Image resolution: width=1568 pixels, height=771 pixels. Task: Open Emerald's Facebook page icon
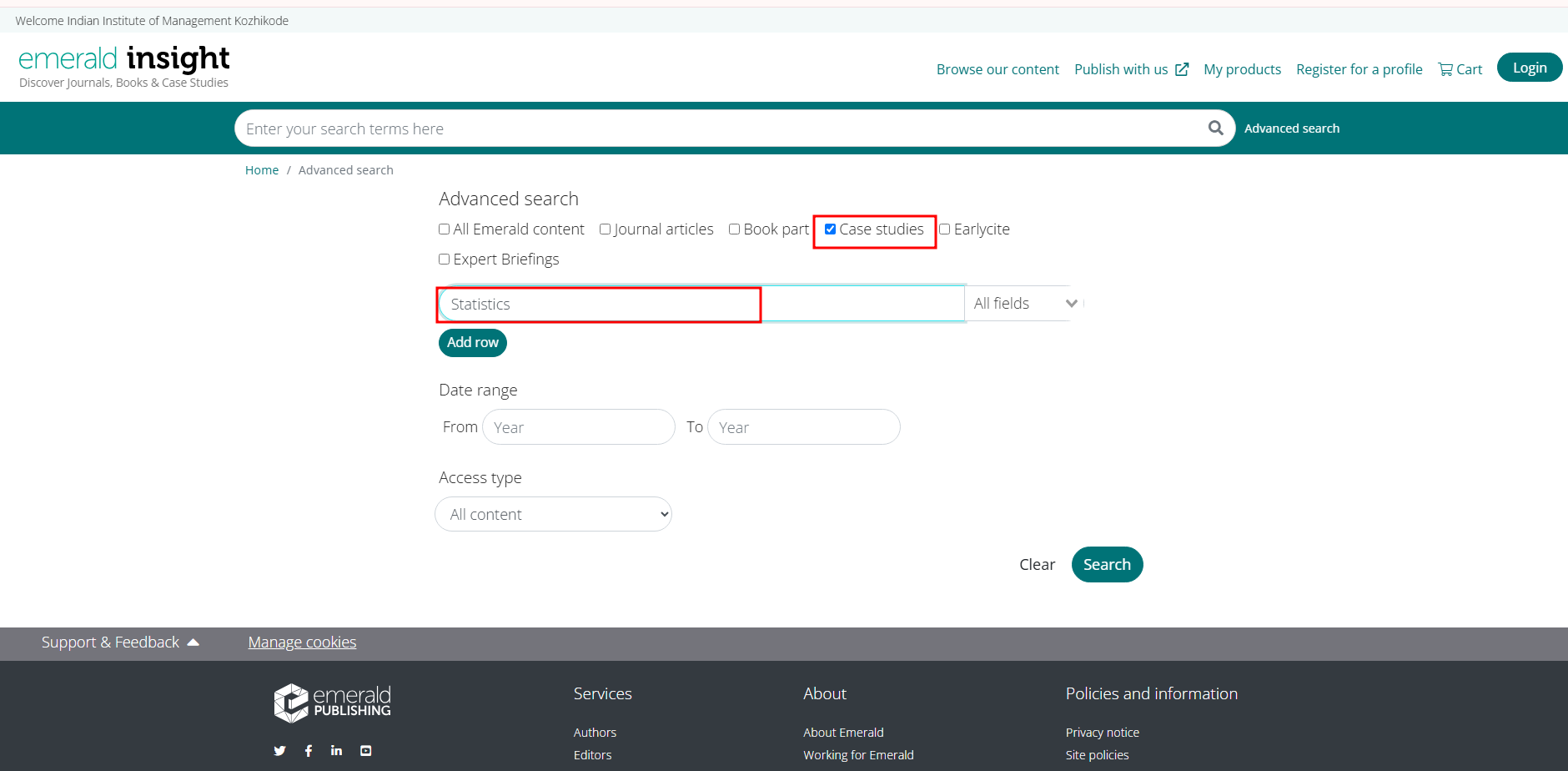[x=309, y=751]
